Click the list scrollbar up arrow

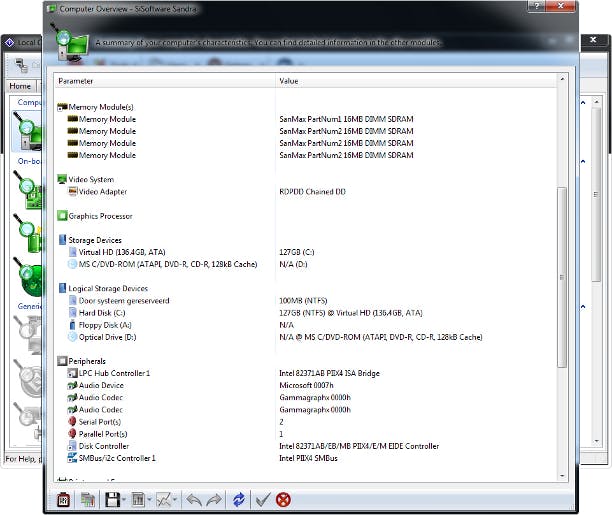[x=562, y=79]
